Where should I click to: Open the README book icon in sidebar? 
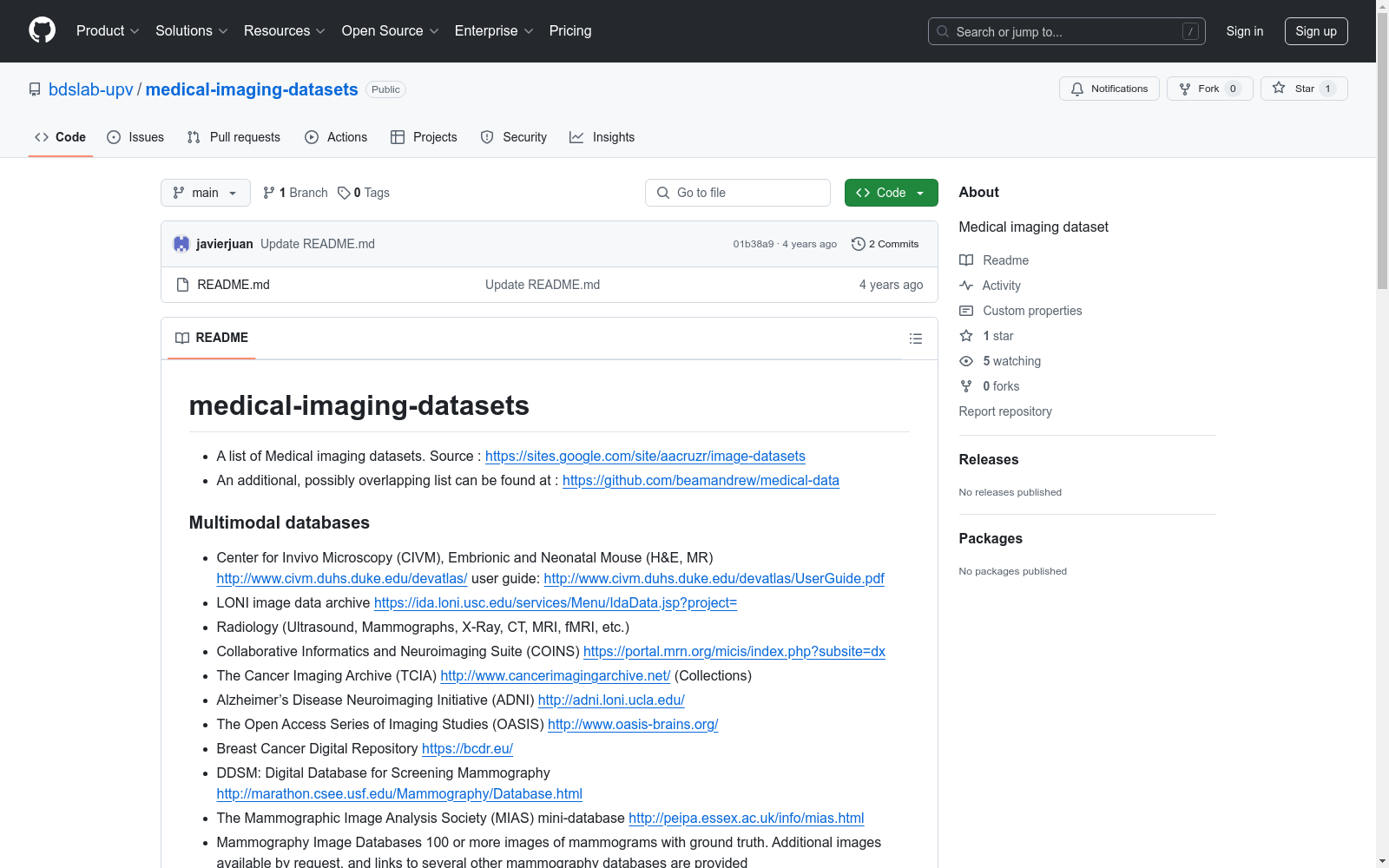[x=966, y=260]
